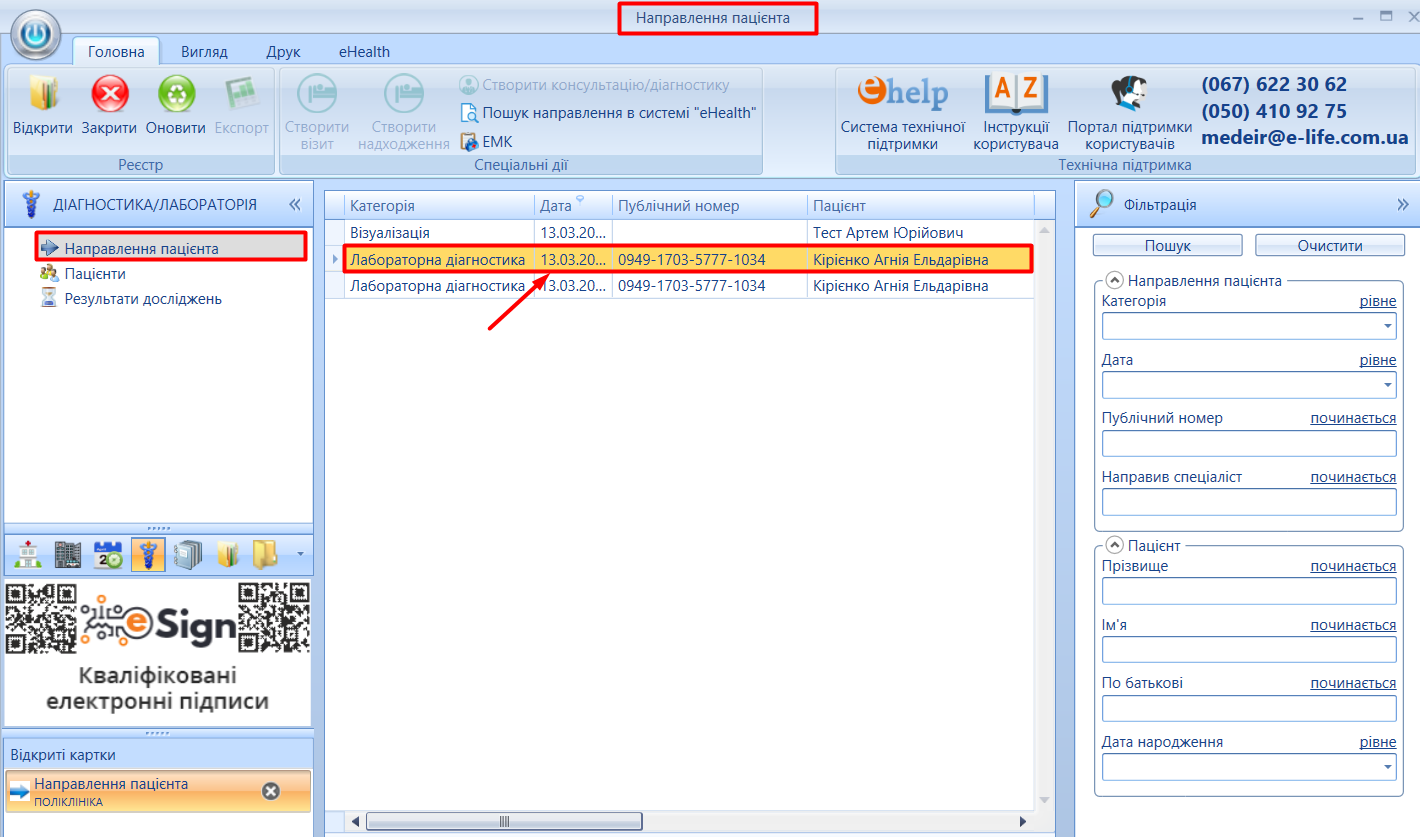The width and height of the screenshot is (1420, 837).
Task: Select the Візуалізація row for Тест Артем Юрійович
Action: [x=689, y=233]
